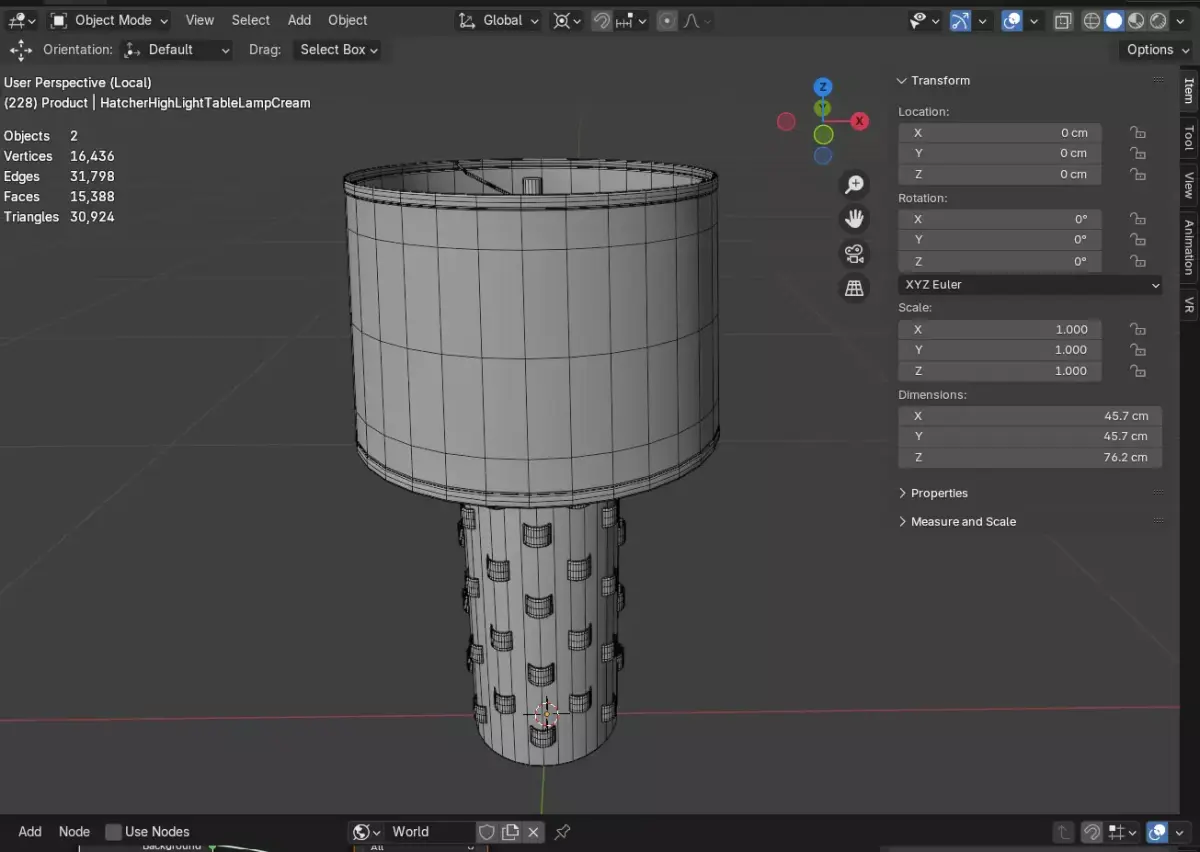Open the object visibility eye dropdown
Screen dimensions: 1200x852
pos(925,20)
